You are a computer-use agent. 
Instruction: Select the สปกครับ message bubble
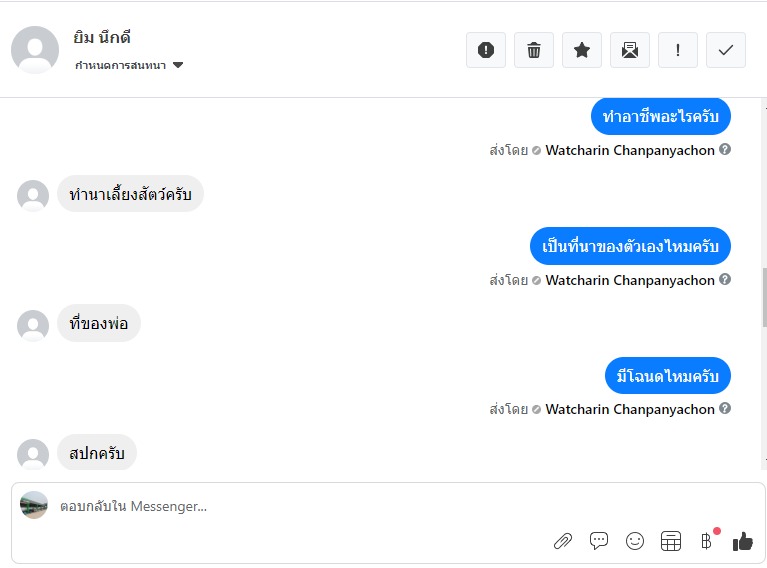(97, 453)
